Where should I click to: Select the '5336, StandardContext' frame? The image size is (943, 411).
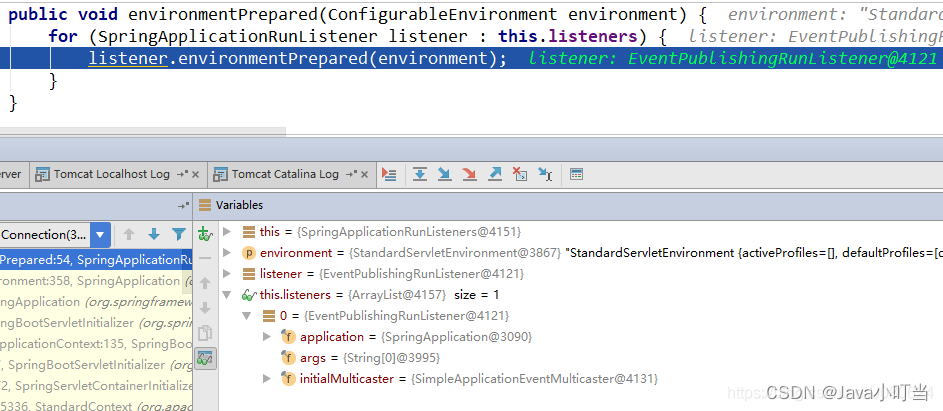click(96, 406)
